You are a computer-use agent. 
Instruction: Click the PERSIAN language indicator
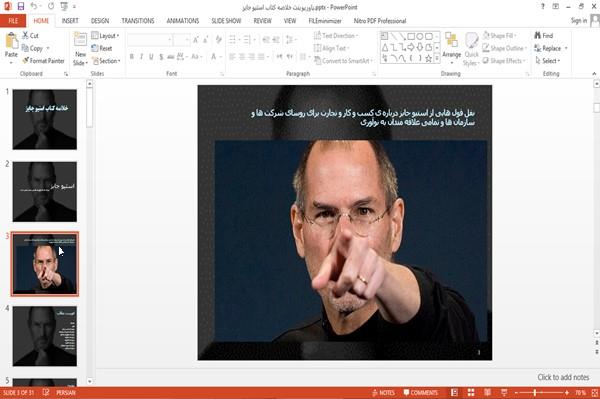tap(66, 392)
